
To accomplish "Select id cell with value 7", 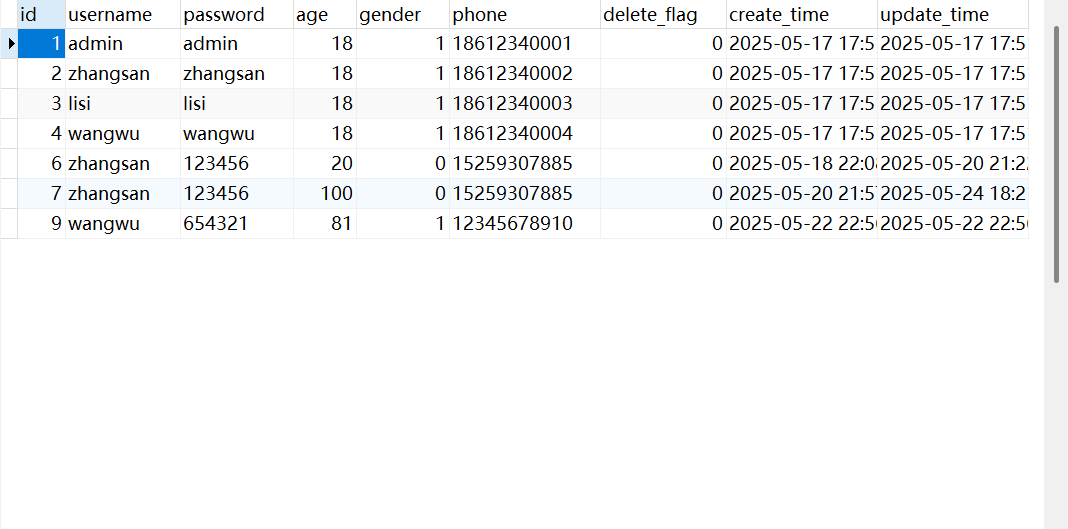I will pyautogui.click(x=42, y=193).
